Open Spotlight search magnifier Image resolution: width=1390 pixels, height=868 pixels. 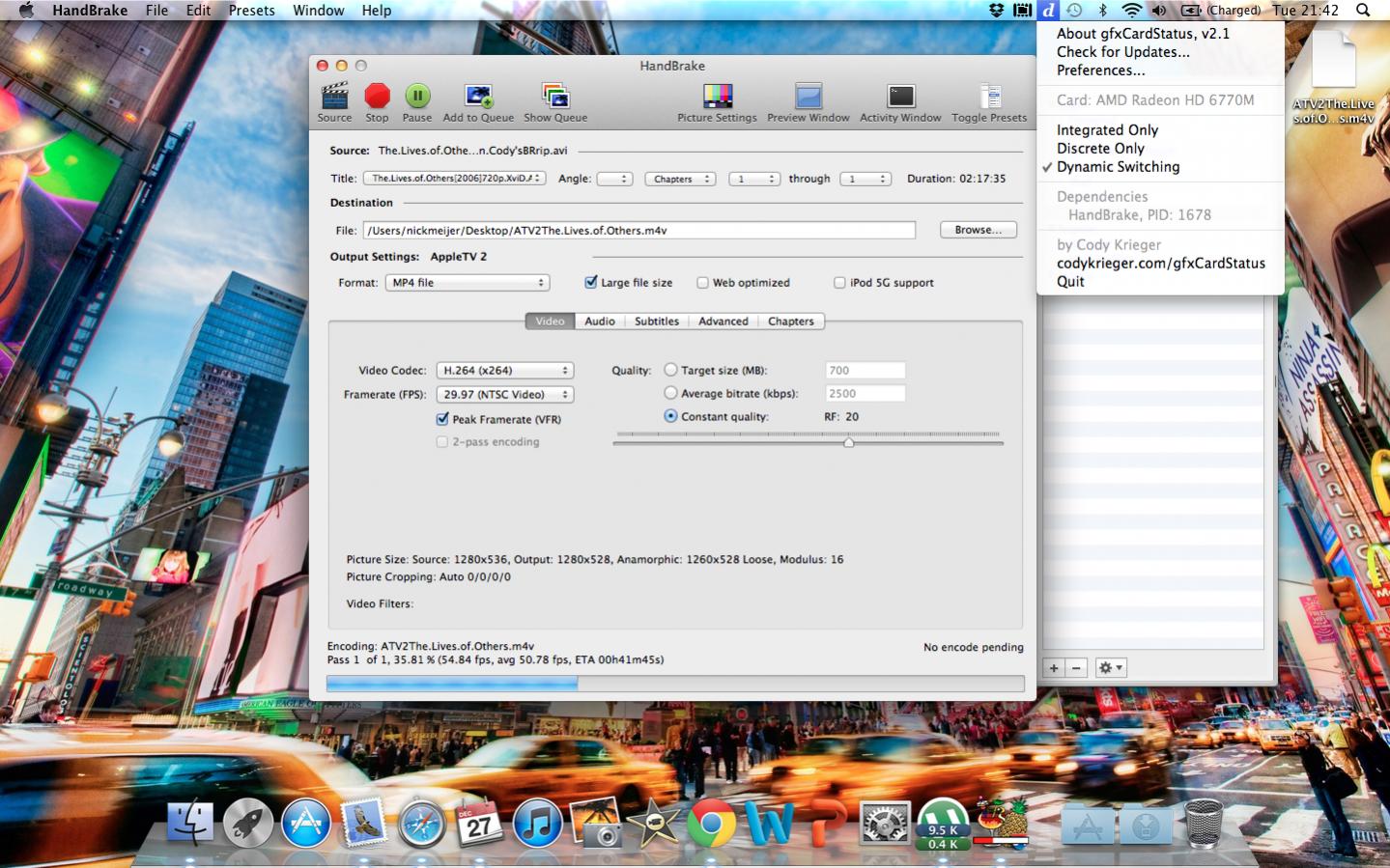(x=1363, y=10)
